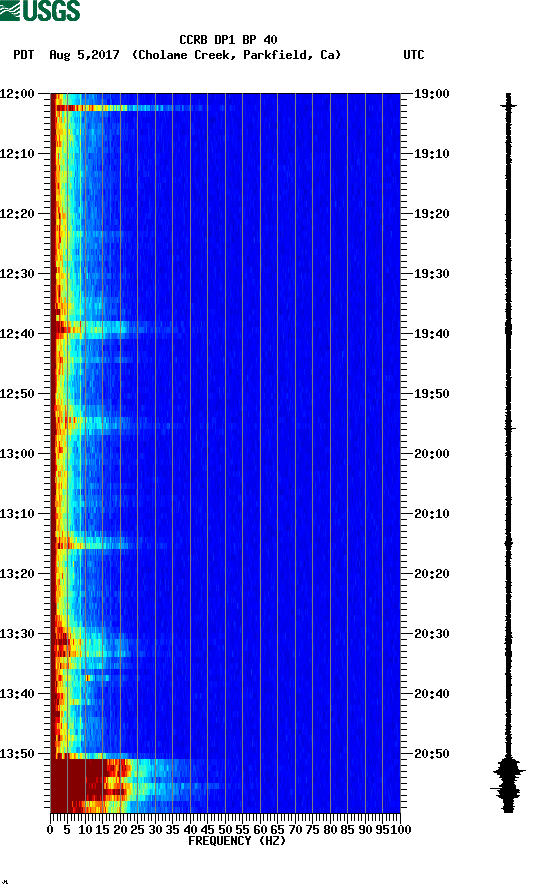The height and width of the screenshot is (893, 552).
Task: Click the 20:00 UTC time label
Action: pos(431,454)
